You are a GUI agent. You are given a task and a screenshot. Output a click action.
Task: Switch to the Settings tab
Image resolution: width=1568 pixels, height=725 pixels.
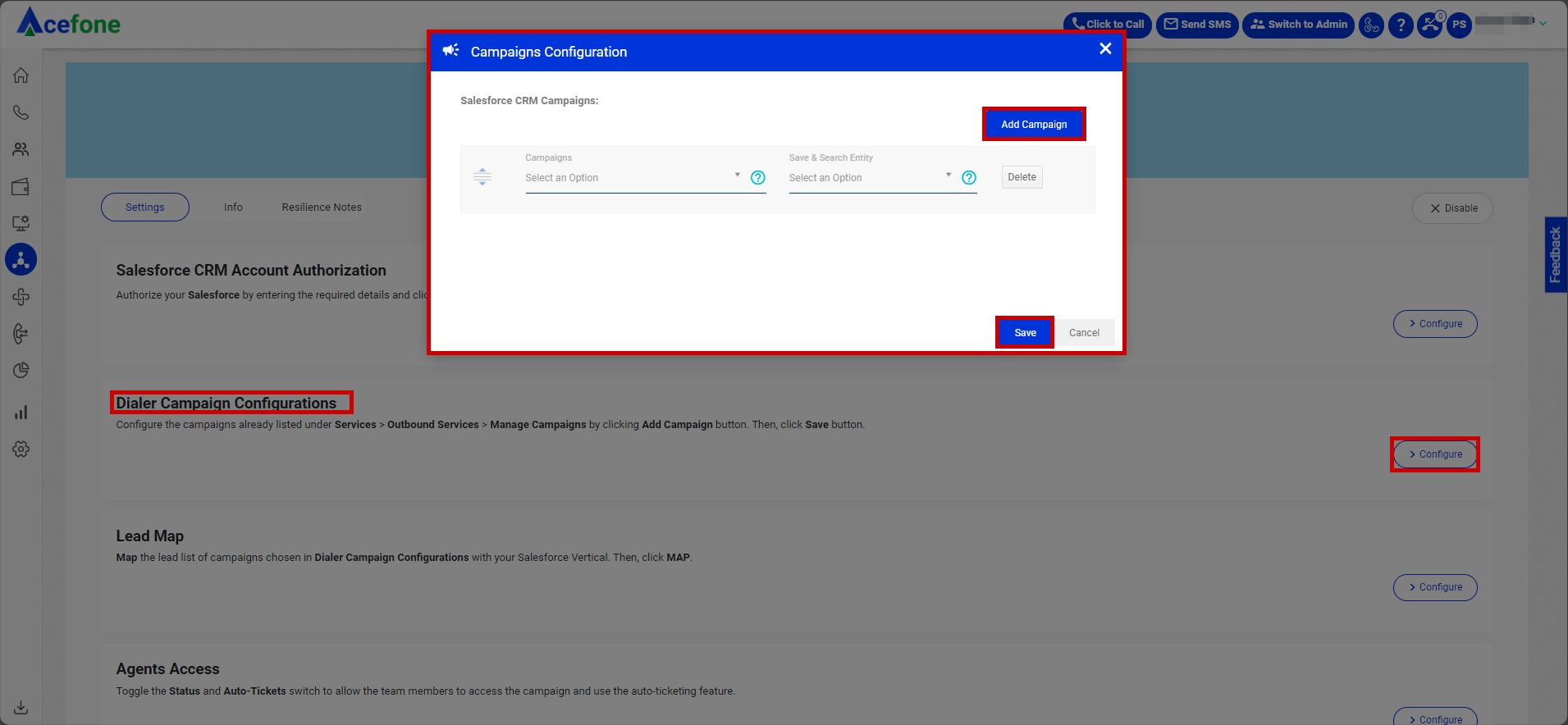(x=145, y=207)
